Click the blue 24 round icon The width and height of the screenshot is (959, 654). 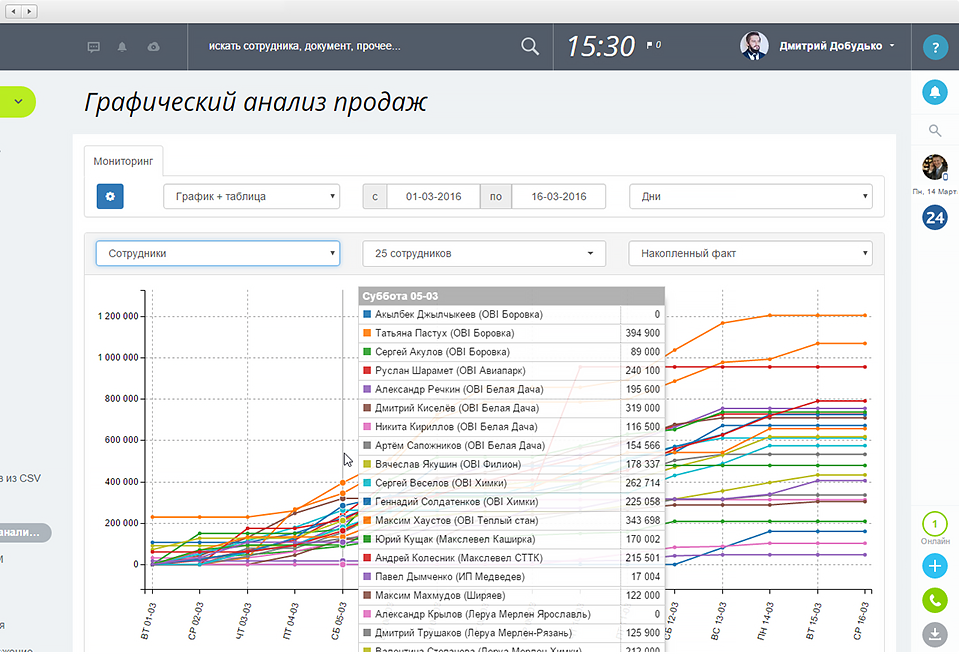(x=935, y=217)
